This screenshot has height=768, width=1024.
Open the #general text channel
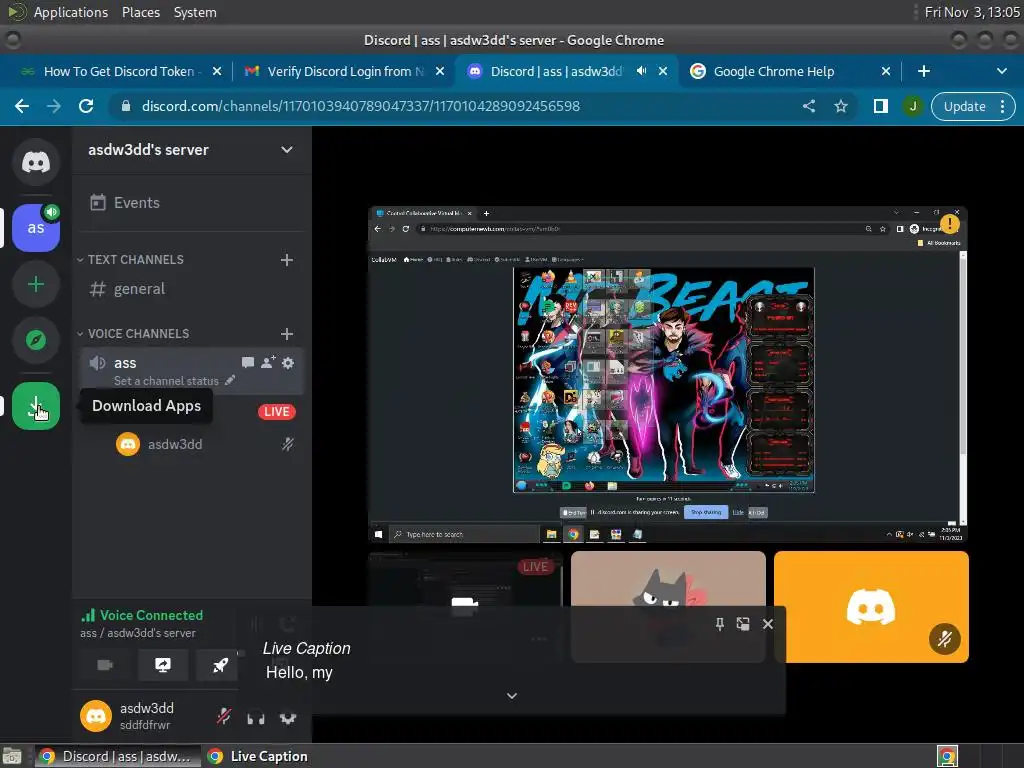click(191, 289)
